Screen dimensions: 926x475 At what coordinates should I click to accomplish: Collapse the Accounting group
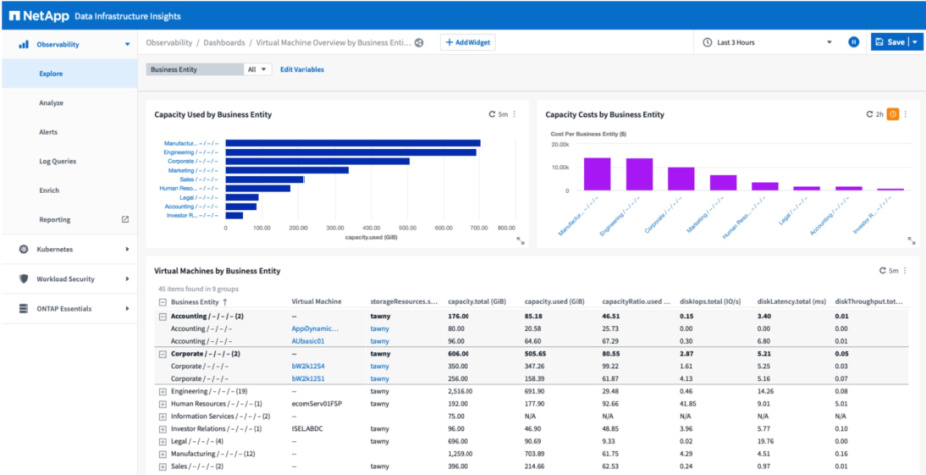162,316
